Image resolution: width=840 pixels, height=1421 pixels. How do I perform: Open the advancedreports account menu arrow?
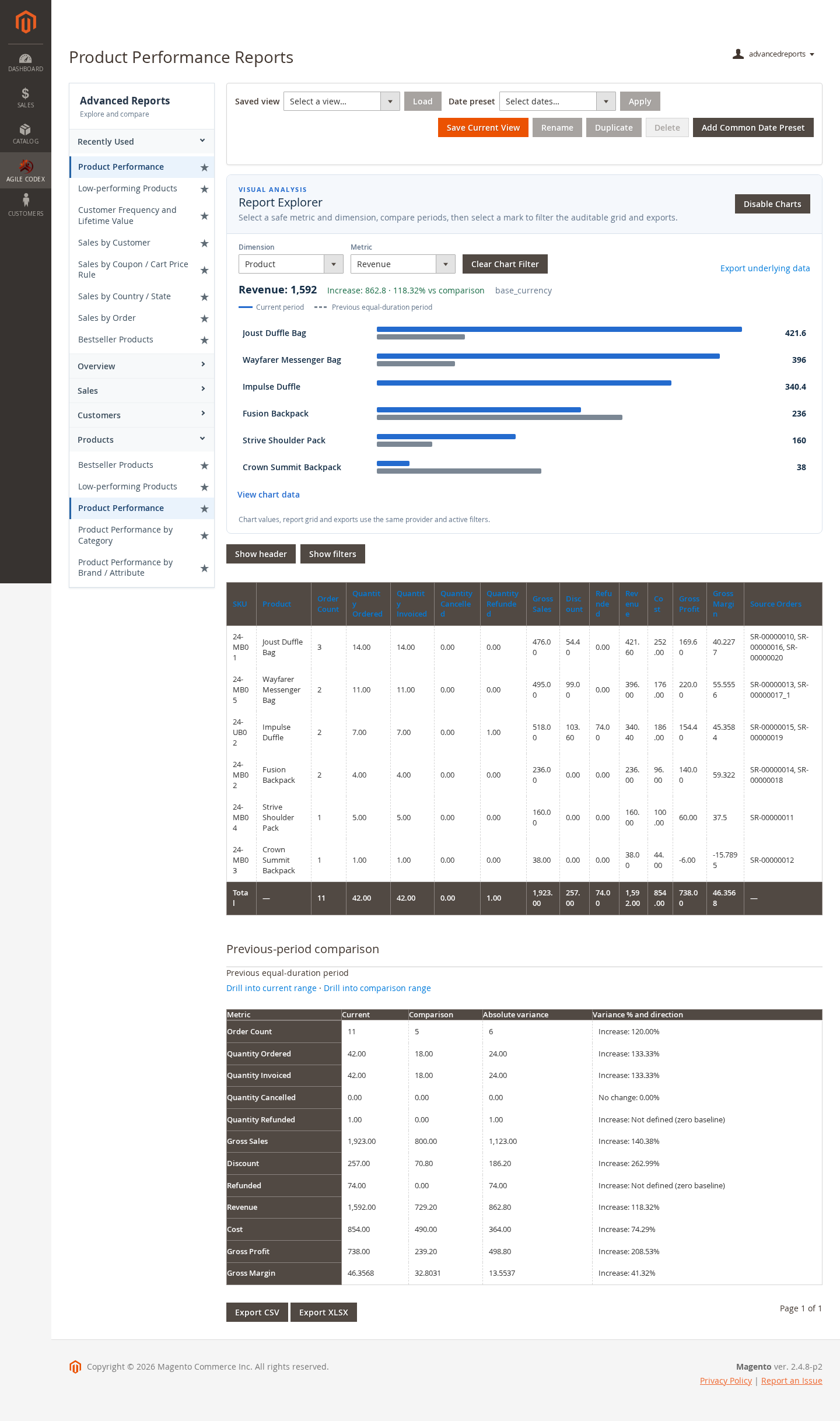[812, 54]
